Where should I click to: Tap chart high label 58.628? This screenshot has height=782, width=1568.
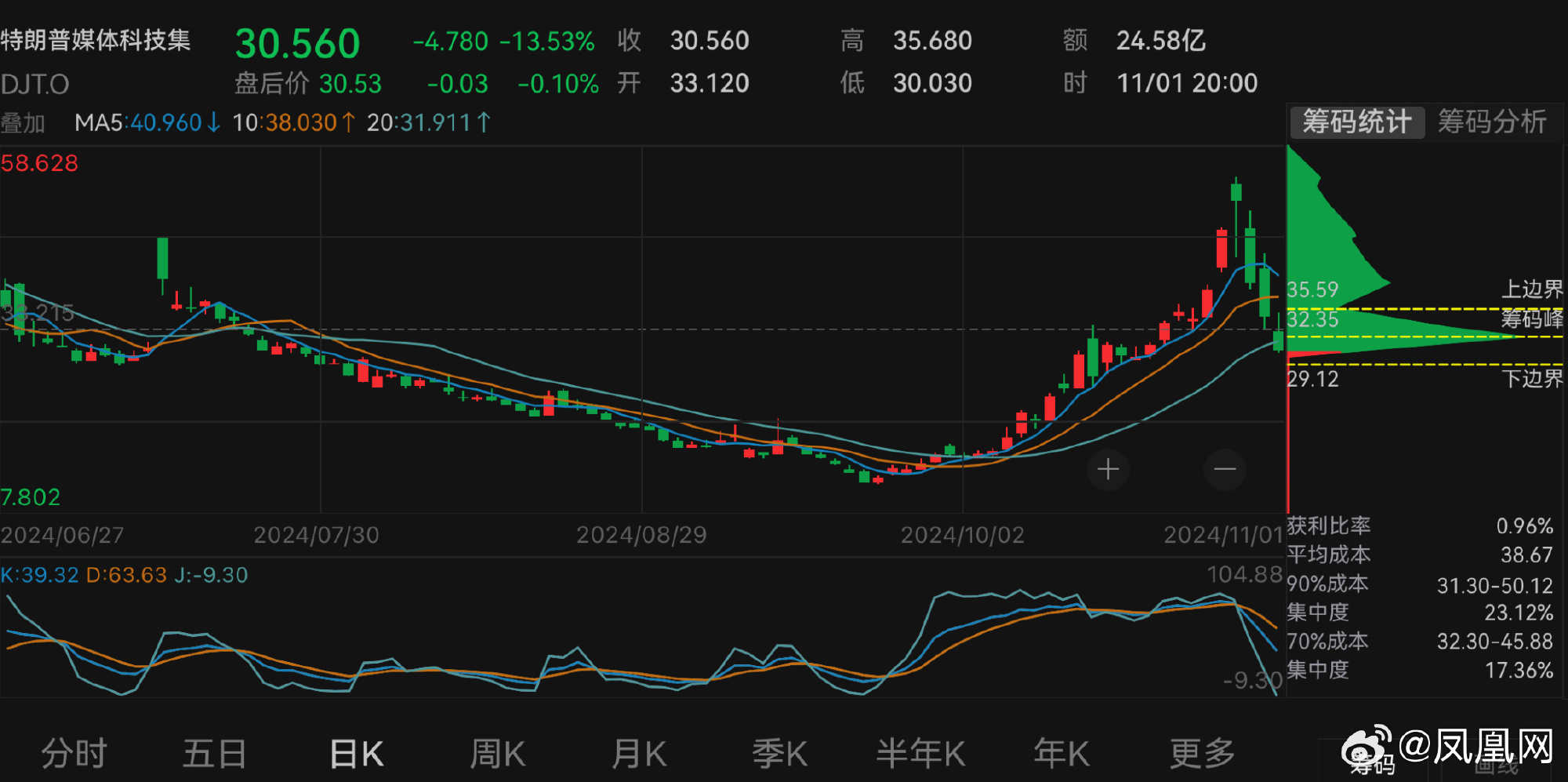[39, 163]
